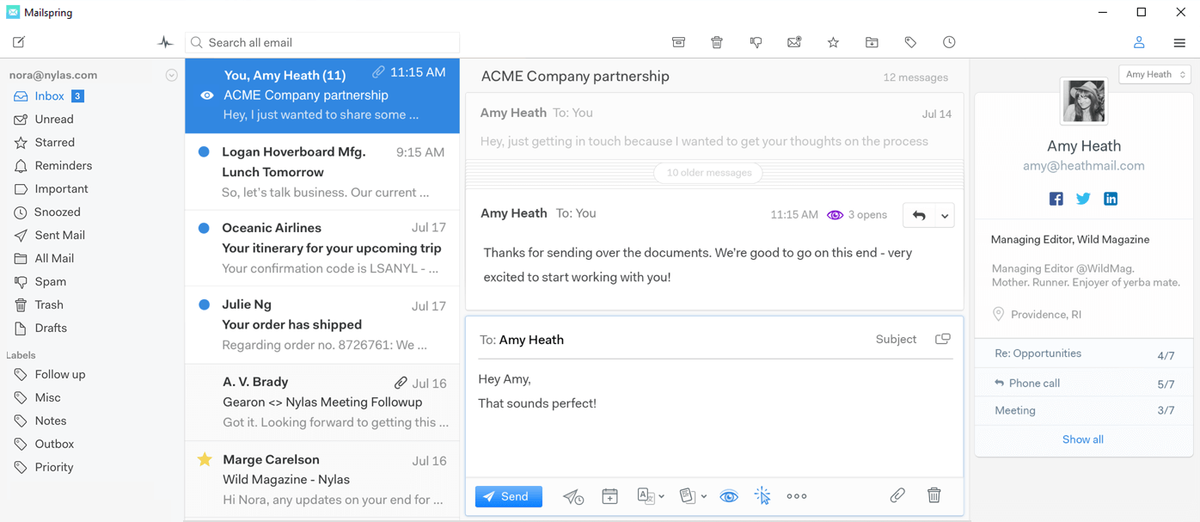Click Subject to edit the subject line
This screenshot has height=522, width=1200.
896,339
